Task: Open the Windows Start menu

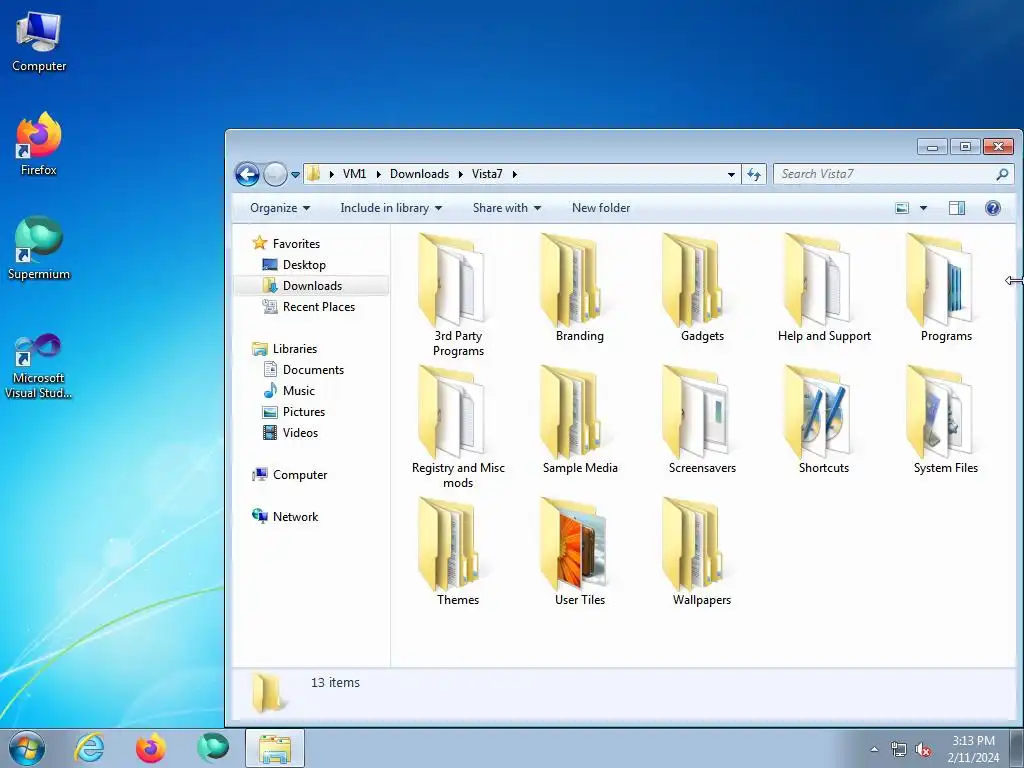Action: 27,748
